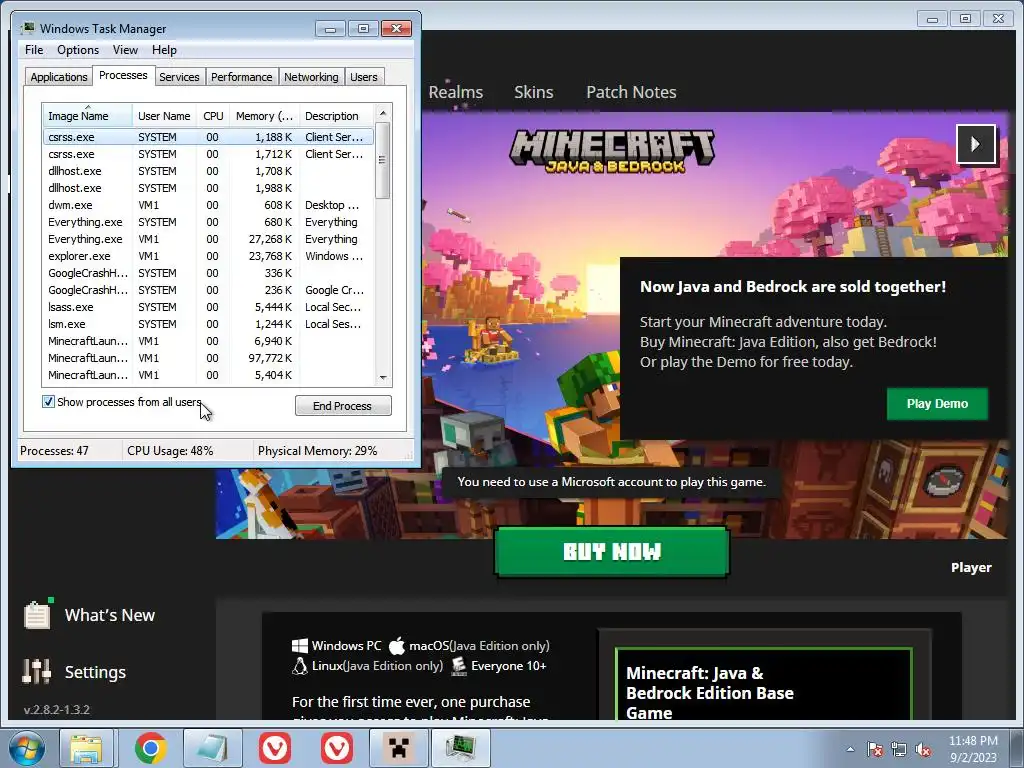Advance the Minecraft banner with arrow button

point(976,144)
